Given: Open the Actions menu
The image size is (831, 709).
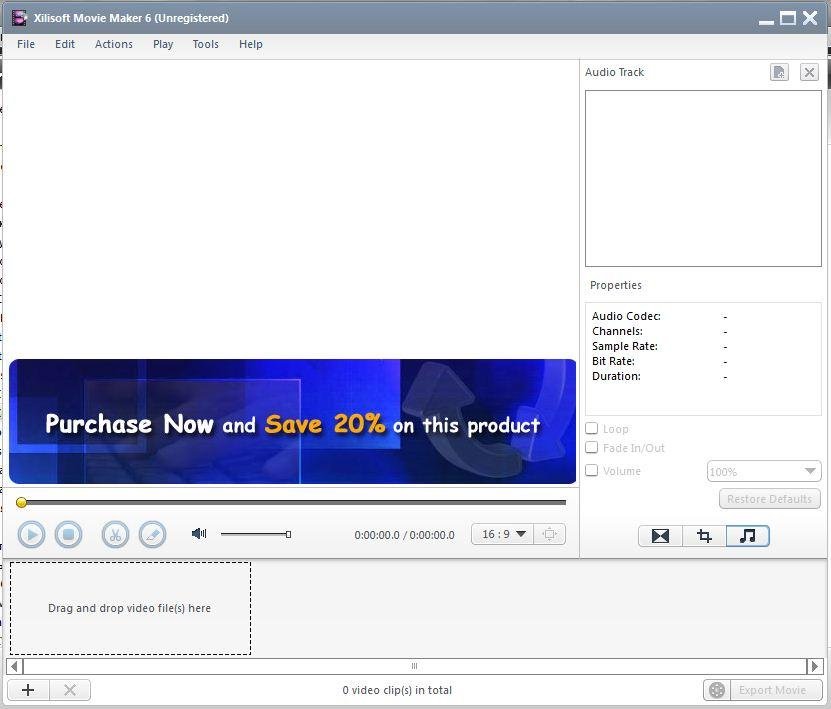Looking at the screenshot, I should 113,44.
